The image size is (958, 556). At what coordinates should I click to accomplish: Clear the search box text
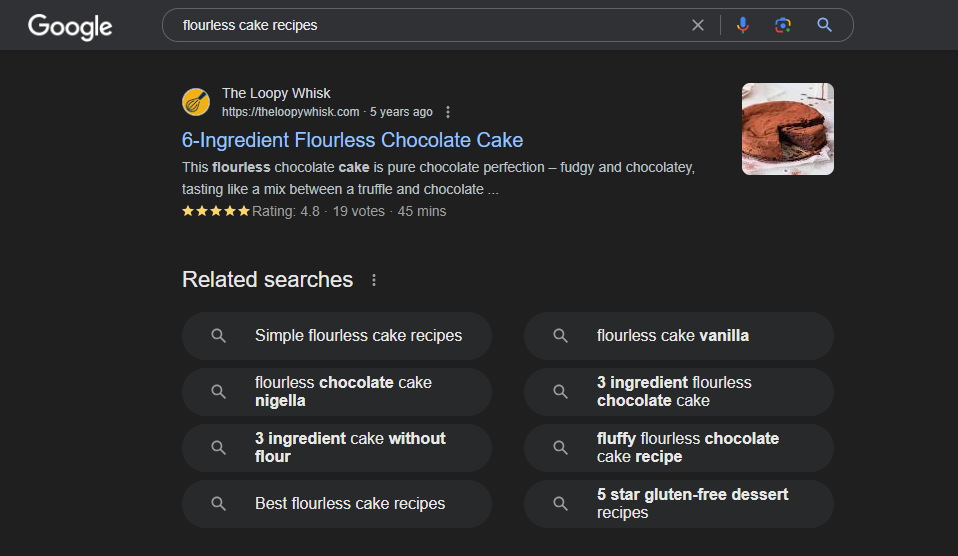[x=698, y=25]
